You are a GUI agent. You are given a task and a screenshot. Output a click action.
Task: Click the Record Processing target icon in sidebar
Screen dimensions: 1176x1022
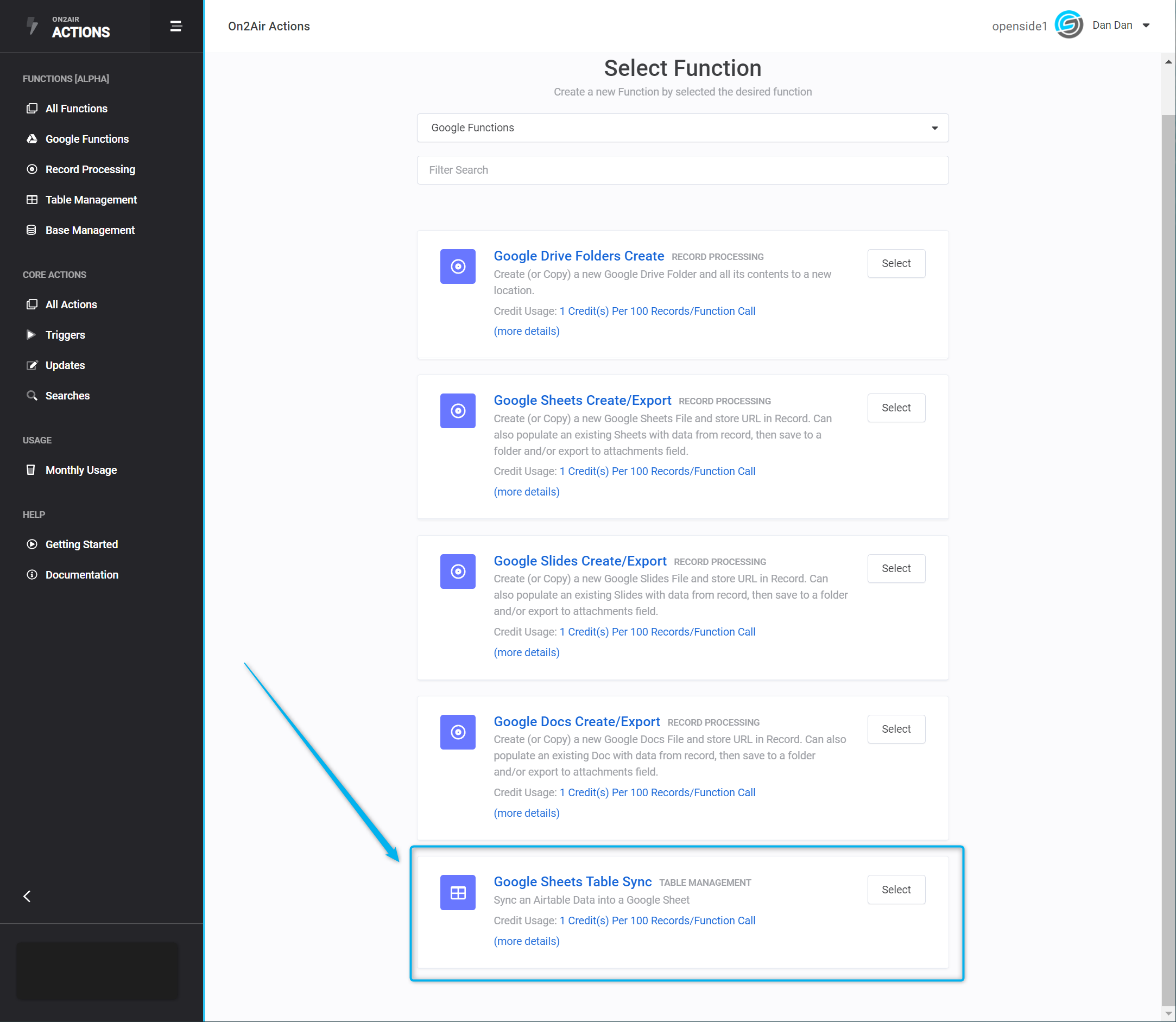click(32, 169)
